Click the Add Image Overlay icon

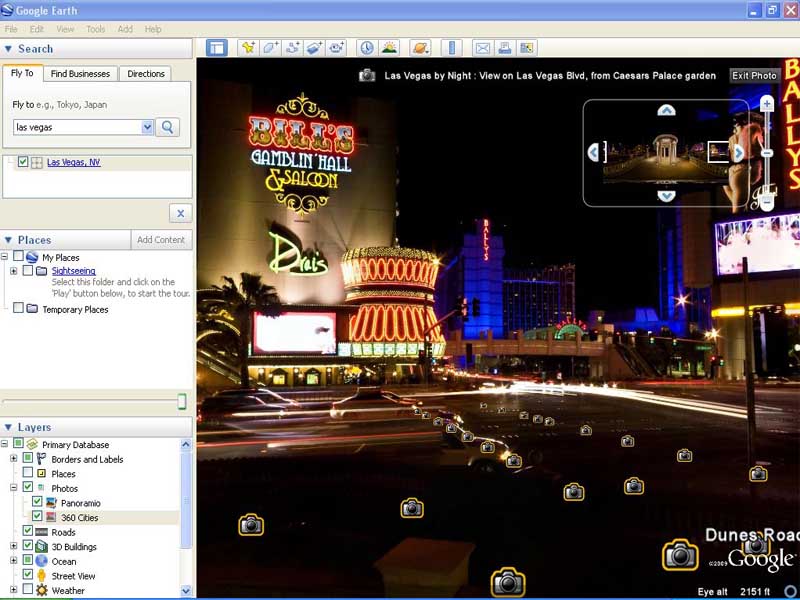314,48
